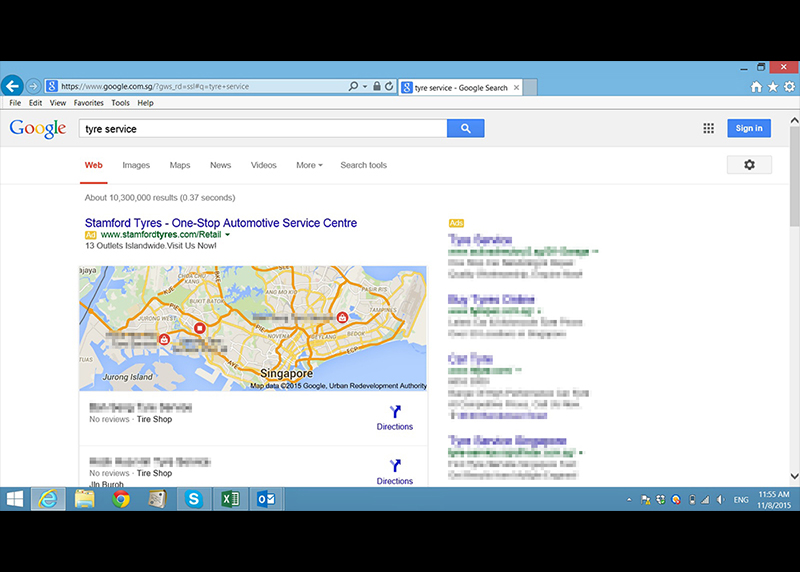Screen dimensions: 800x572
Task: Open the Tools menu
Action: click(x=120, y=103)
